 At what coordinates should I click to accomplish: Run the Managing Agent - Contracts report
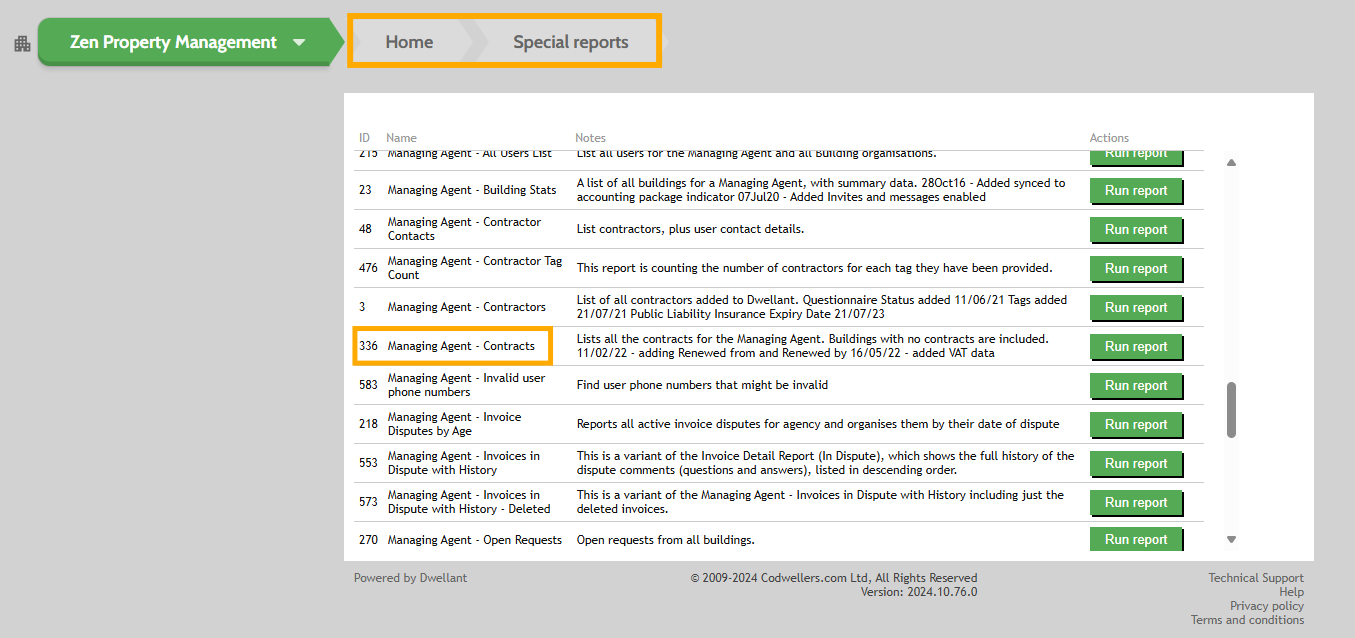pyautogui.click(x=1136, y=346)
